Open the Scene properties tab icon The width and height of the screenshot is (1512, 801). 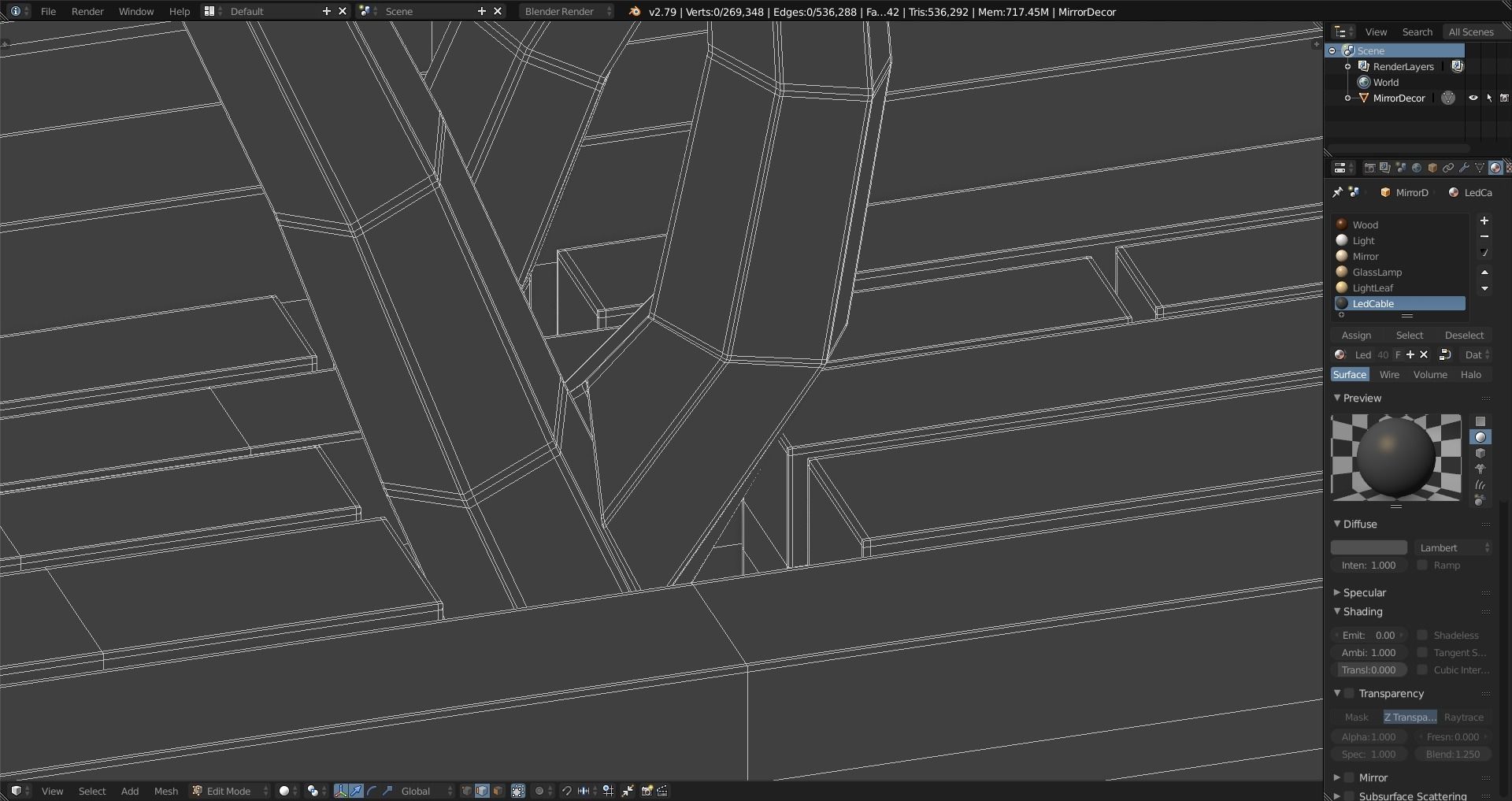(1401, 168)
